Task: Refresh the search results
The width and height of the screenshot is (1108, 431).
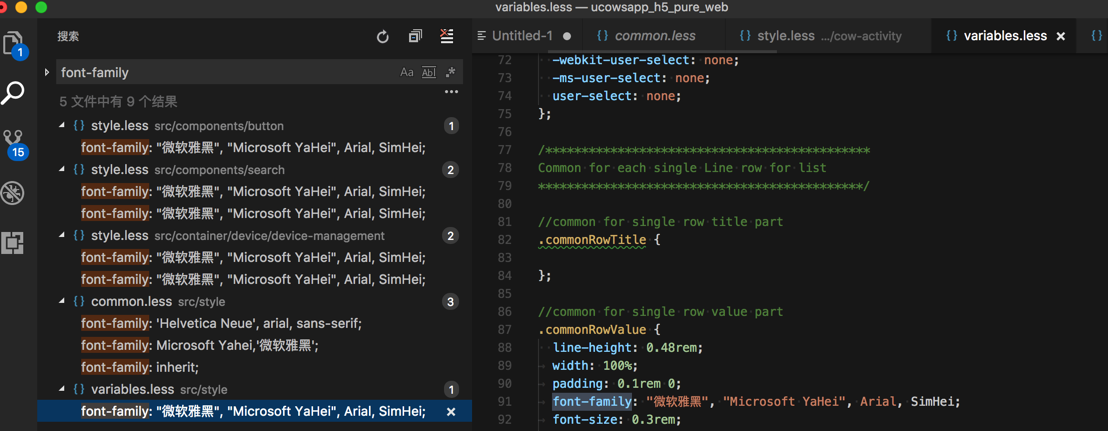Action: 382,37
